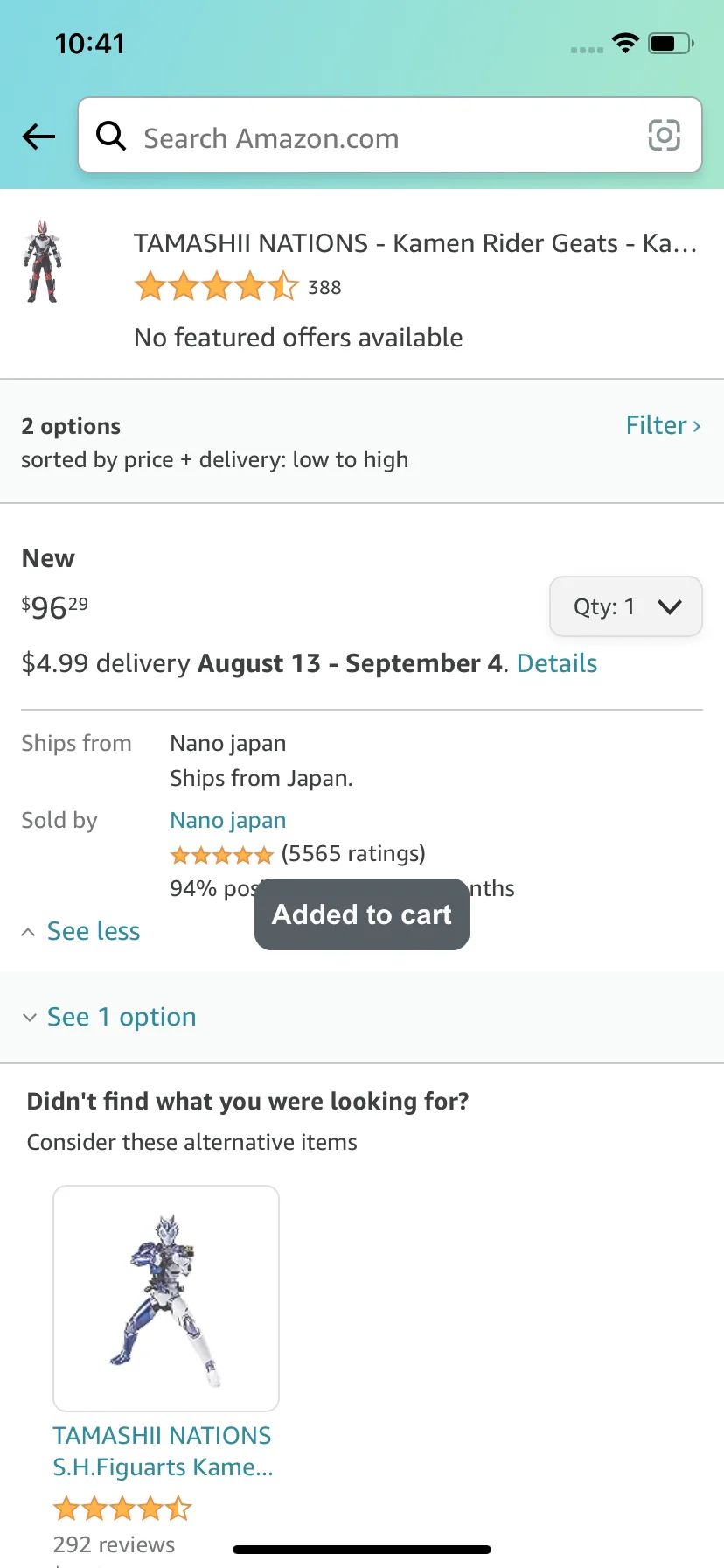This screenshot has width=724, height=1568.
Task: Collapse details with See less
Action: coord(93,931)
